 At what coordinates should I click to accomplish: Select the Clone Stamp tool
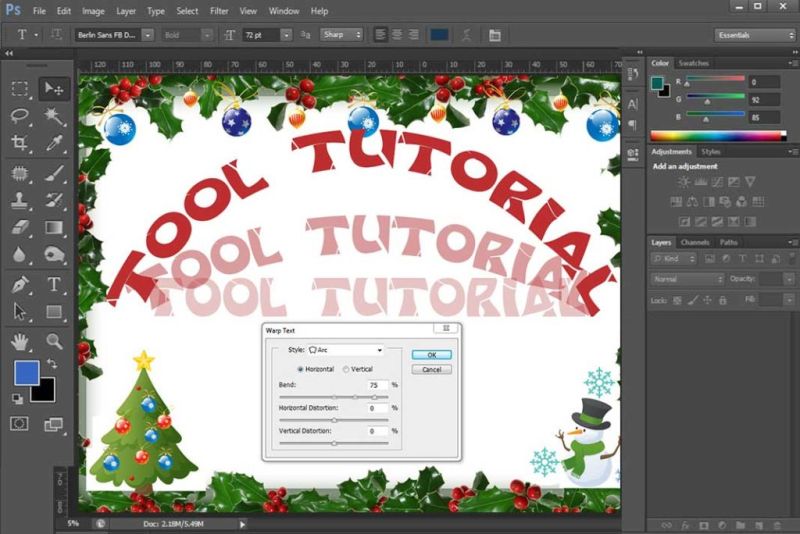coord(19,200)
